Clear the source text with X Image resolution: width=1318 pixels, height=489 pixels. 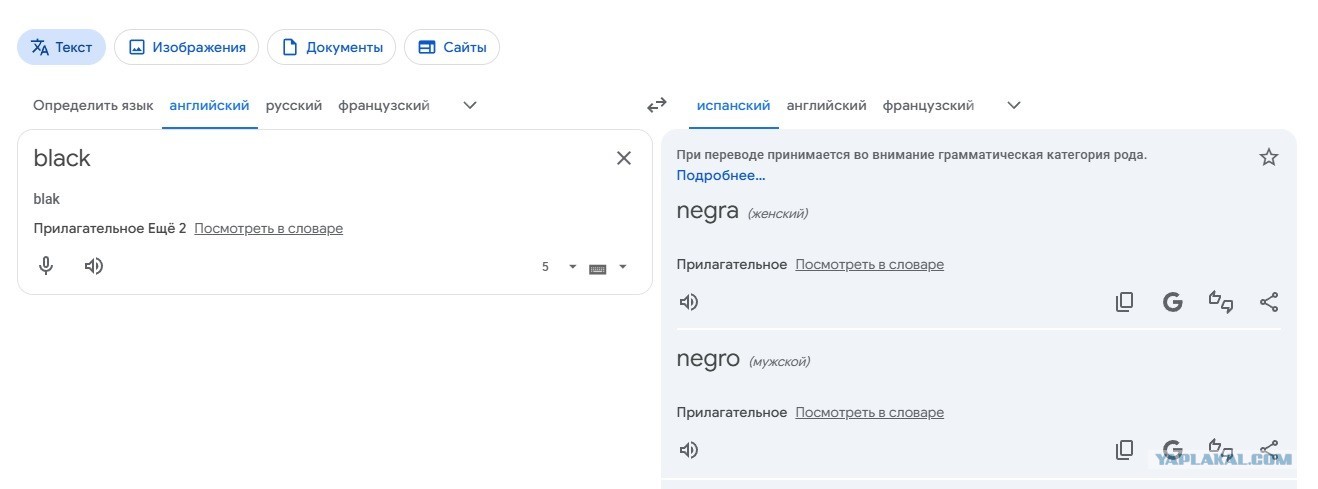coord(624,158)
